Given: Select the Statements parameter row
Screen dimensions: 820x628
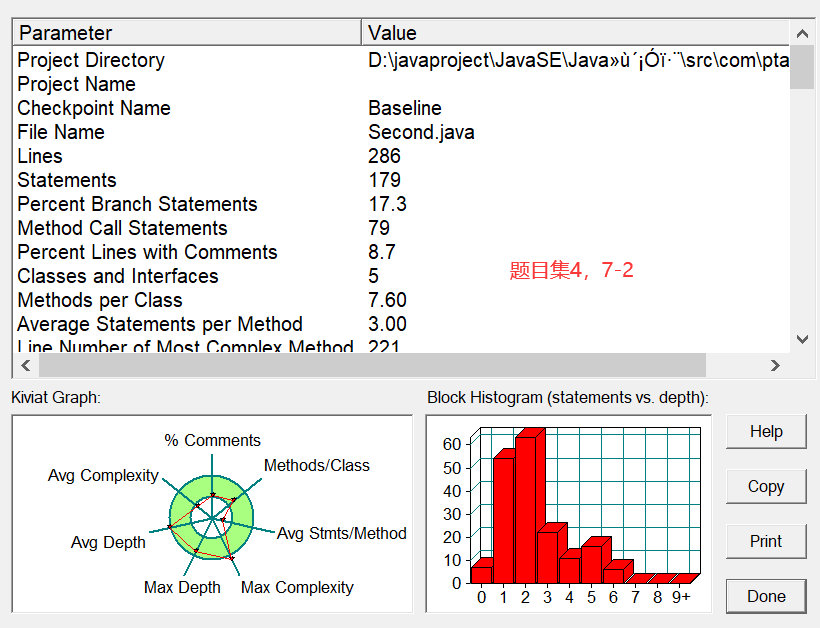Looking at the screenshot, I should point(401,180).
